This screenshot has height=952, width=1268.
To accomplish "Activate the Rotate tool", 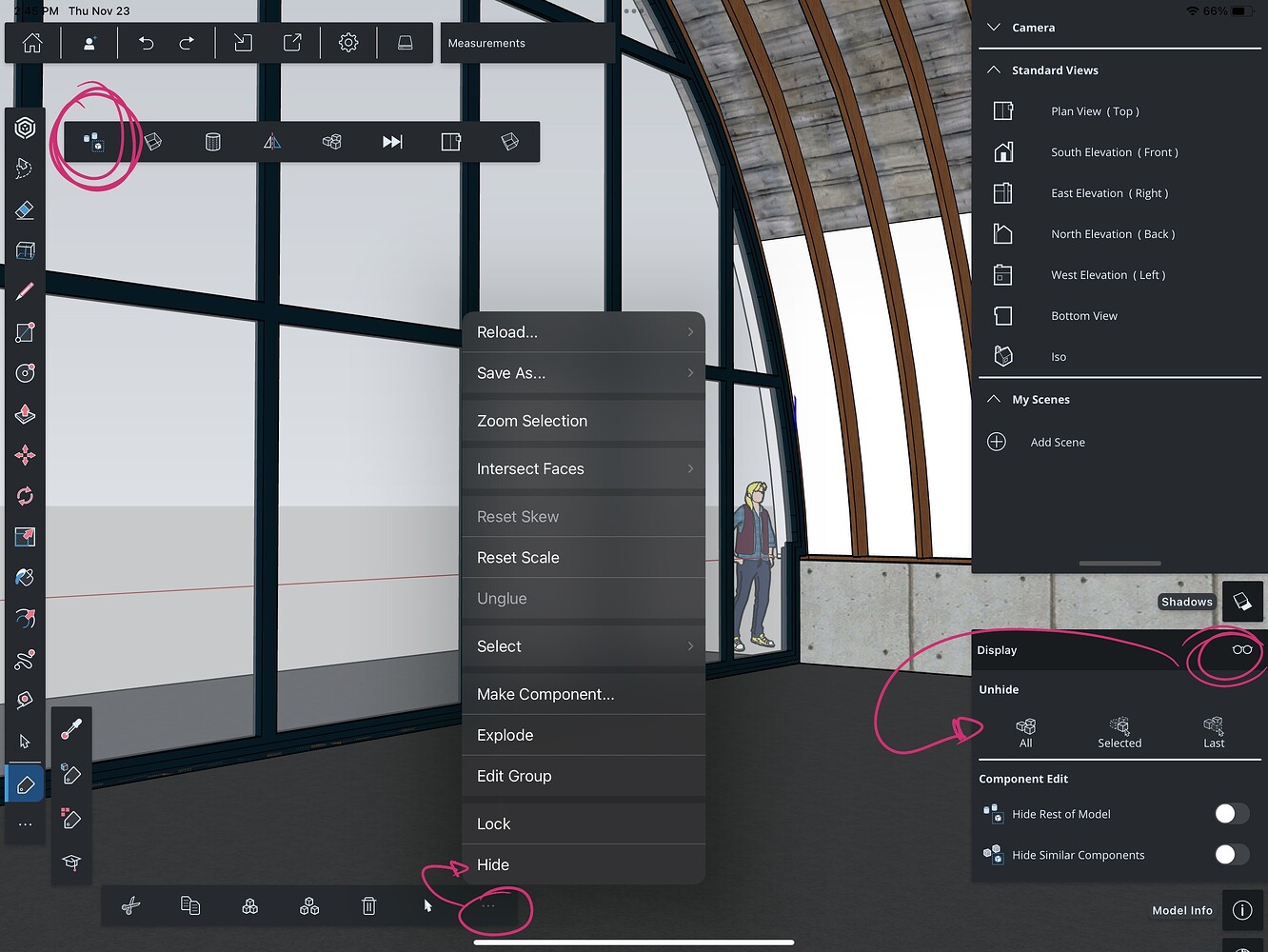I will 25,496.
